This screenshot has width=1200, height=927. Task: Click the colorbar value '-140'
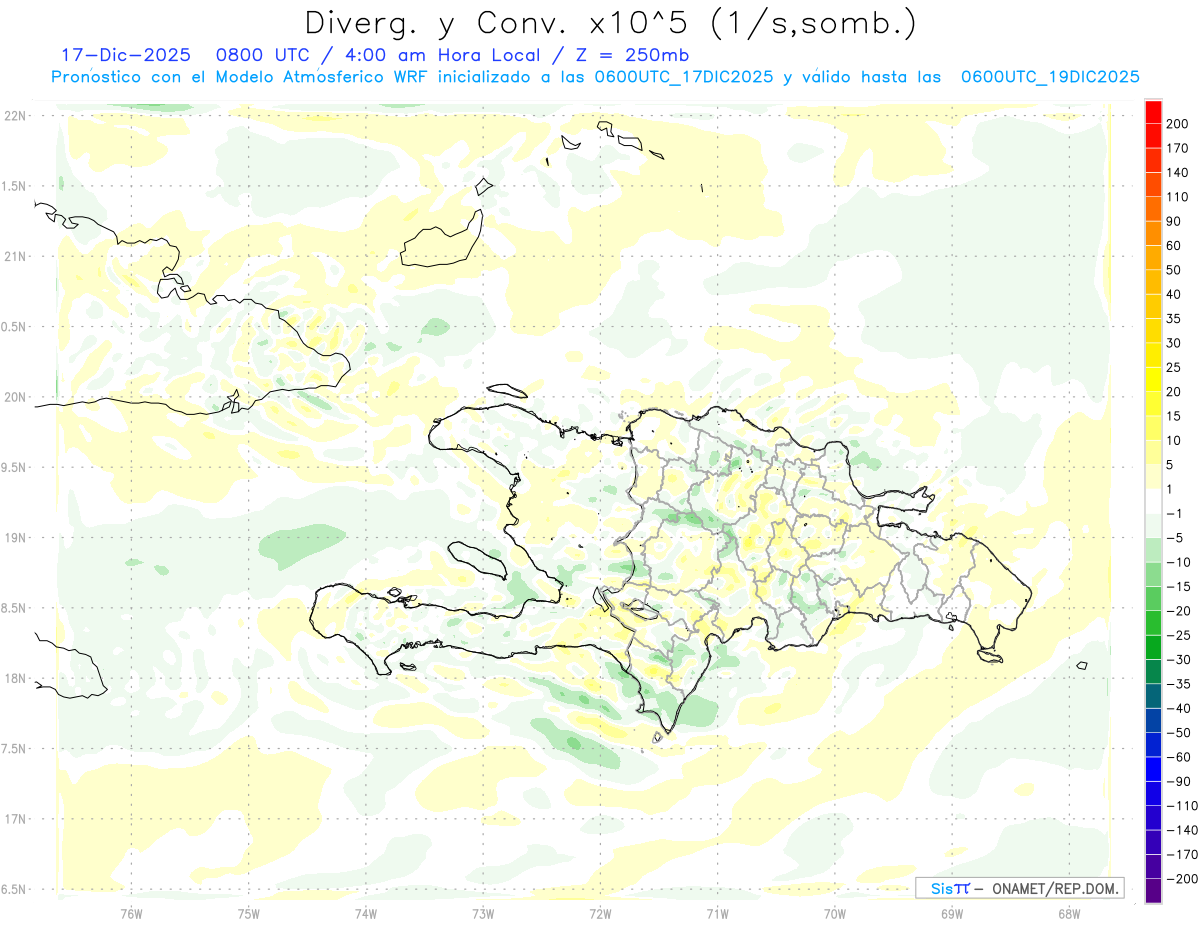coord(1182,830)
